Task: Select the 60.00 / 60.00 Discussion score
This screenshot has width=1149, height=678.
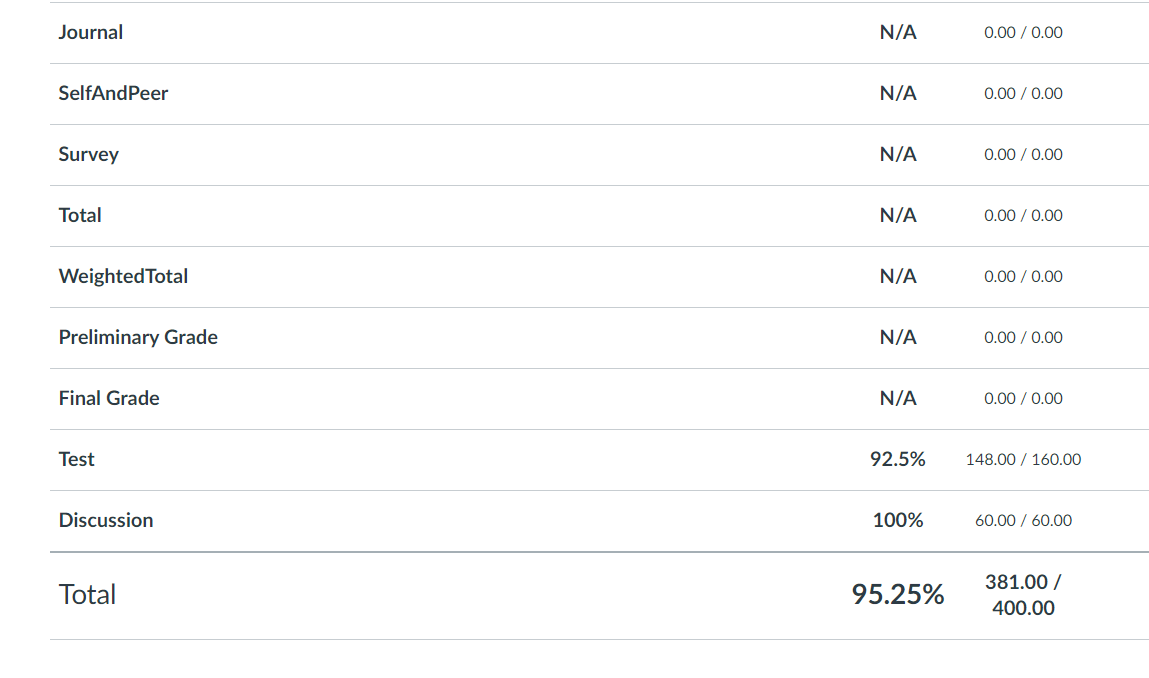Action: tap(1023, 521)
